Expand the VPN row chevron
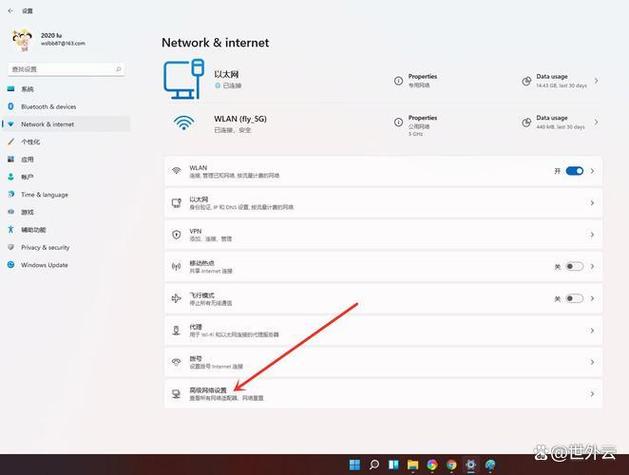 [x=592, y=235]
